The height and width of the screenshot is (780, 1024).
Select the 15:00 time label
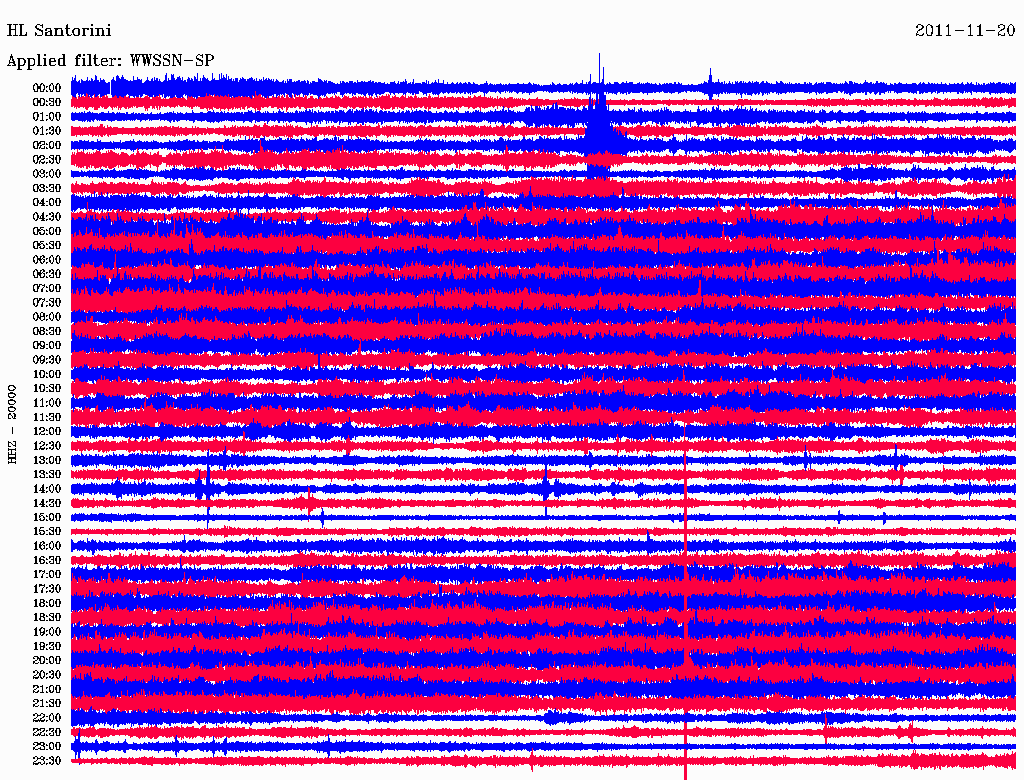coord(47,517)
